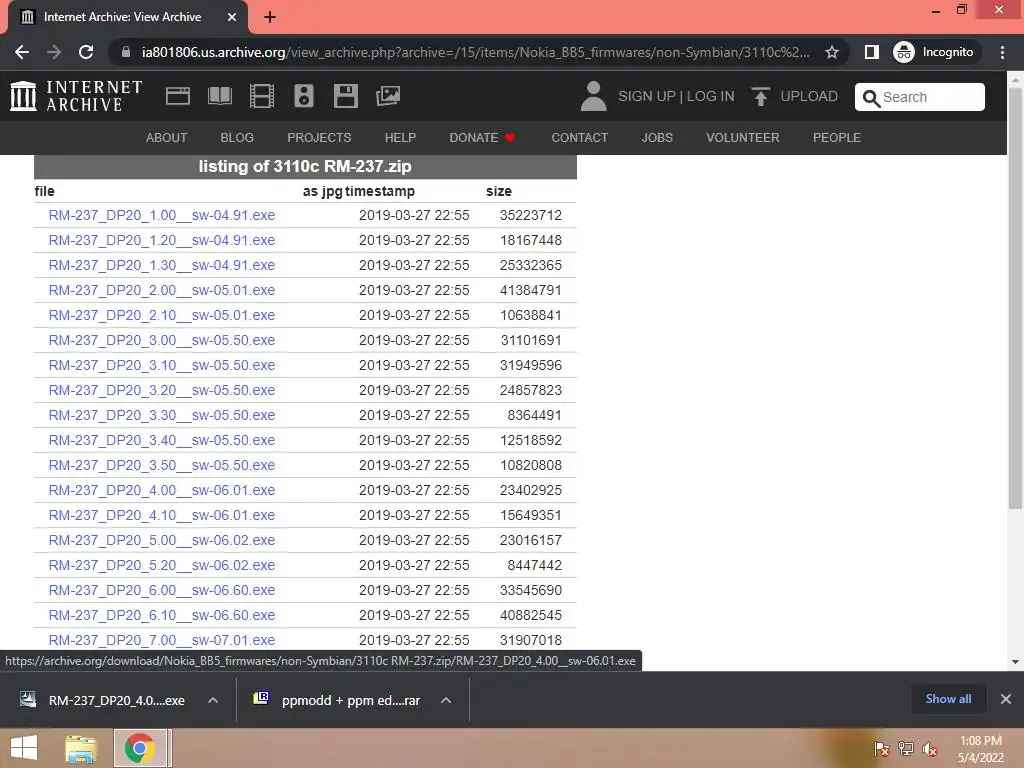Screen dimensions: 1024x768
Task: Download RM-237_DP20_1.00__sw-04.91.exe
Action: 162,215
